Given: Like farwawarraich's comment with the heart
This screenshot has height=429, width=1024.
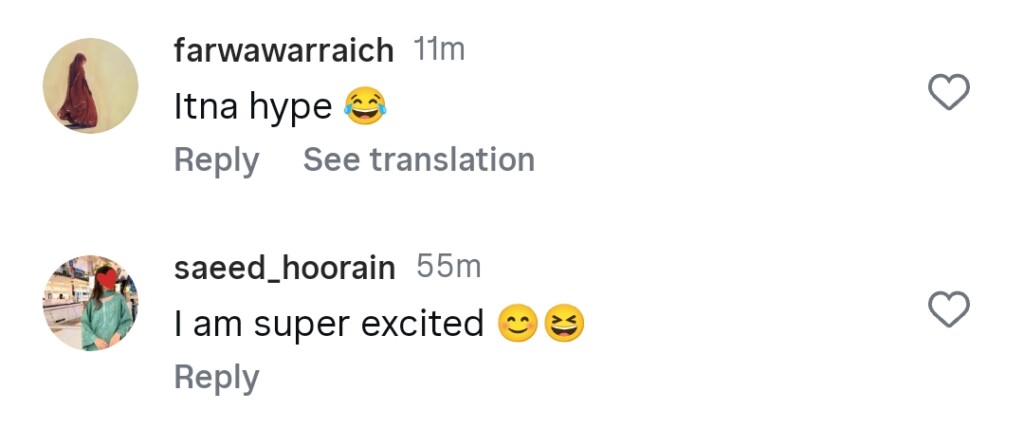Looking at the screenshot, I should tap(949, 93).
